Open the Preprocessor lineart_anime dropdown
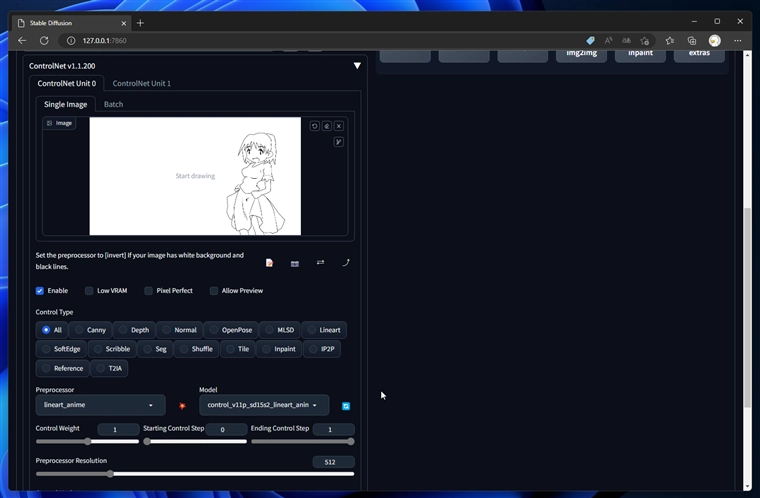 click(100, 405)
